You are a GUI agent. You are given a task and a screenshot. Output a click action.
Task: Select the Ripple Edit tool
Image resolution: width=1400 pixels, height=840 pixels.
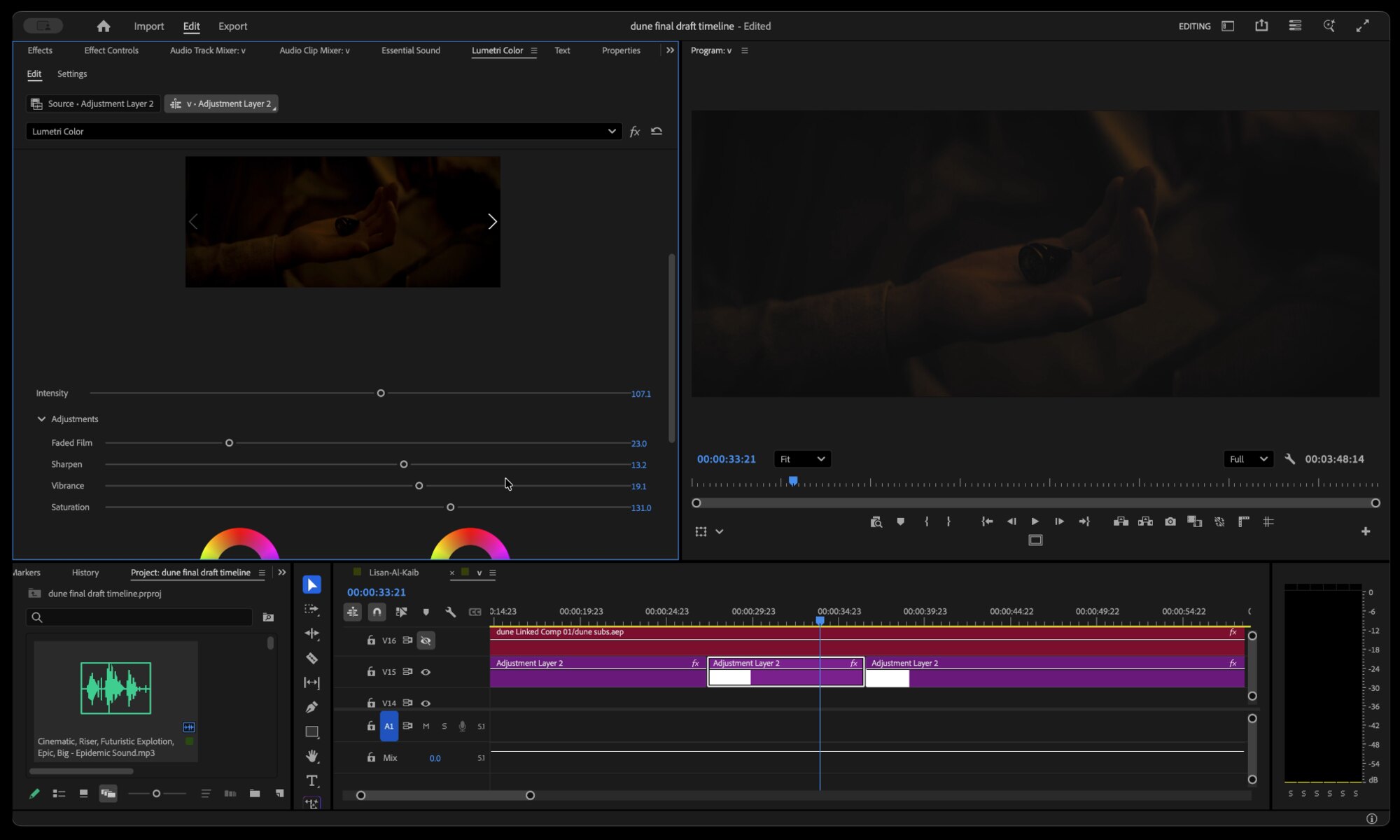tap(312, 633)
